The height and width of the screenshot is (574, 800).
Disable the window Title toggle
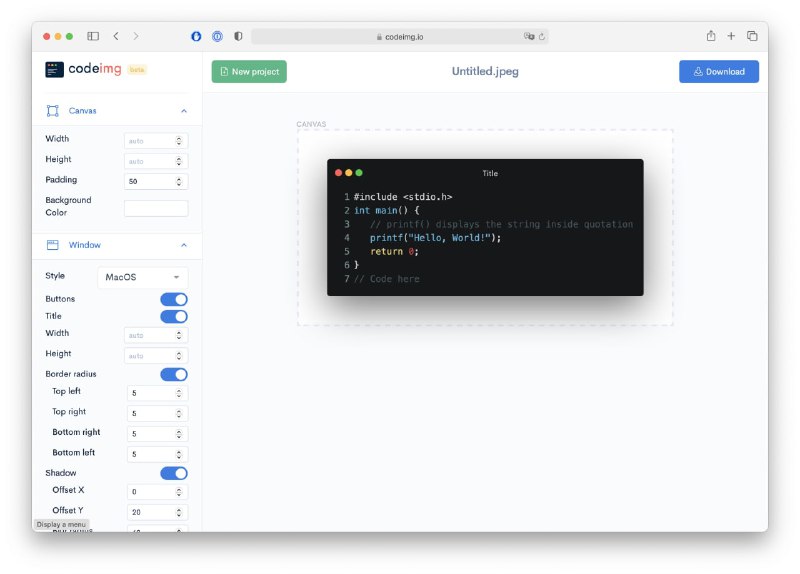click(174, 316)
